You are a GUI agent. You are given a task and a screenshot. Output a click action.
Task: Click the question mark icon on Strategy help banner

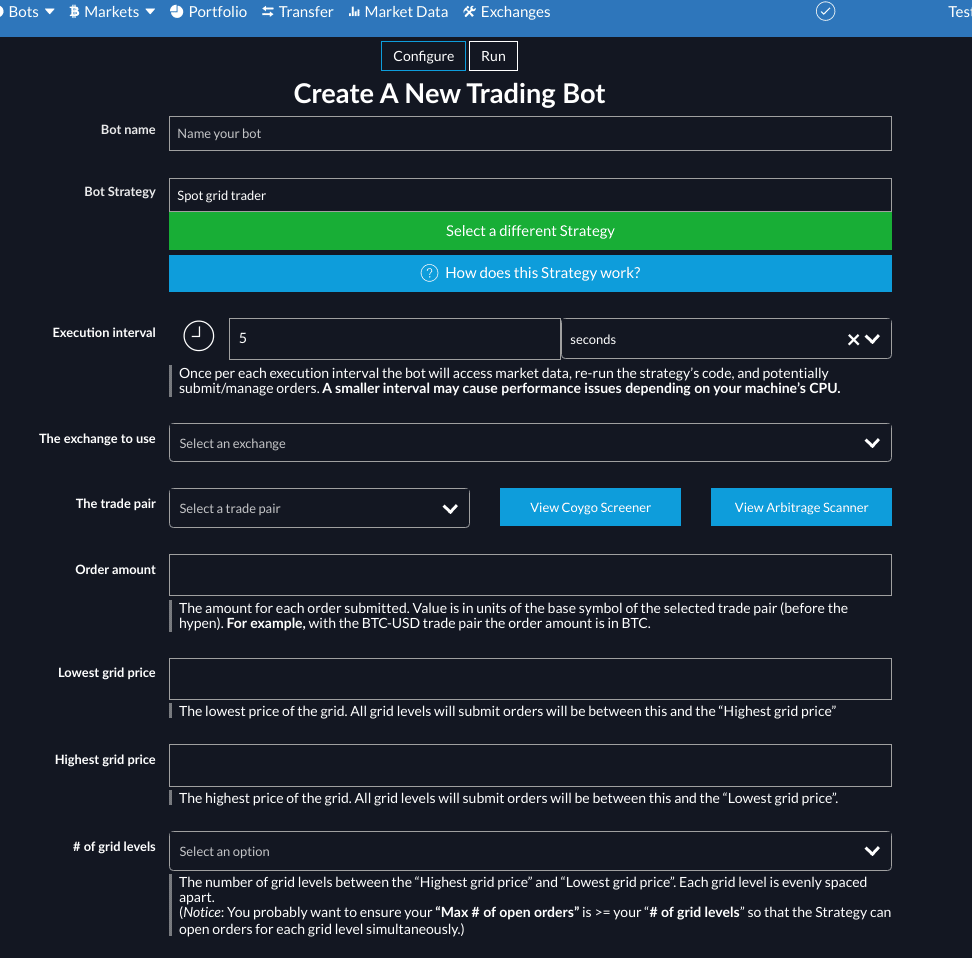(x=429, y=272)
